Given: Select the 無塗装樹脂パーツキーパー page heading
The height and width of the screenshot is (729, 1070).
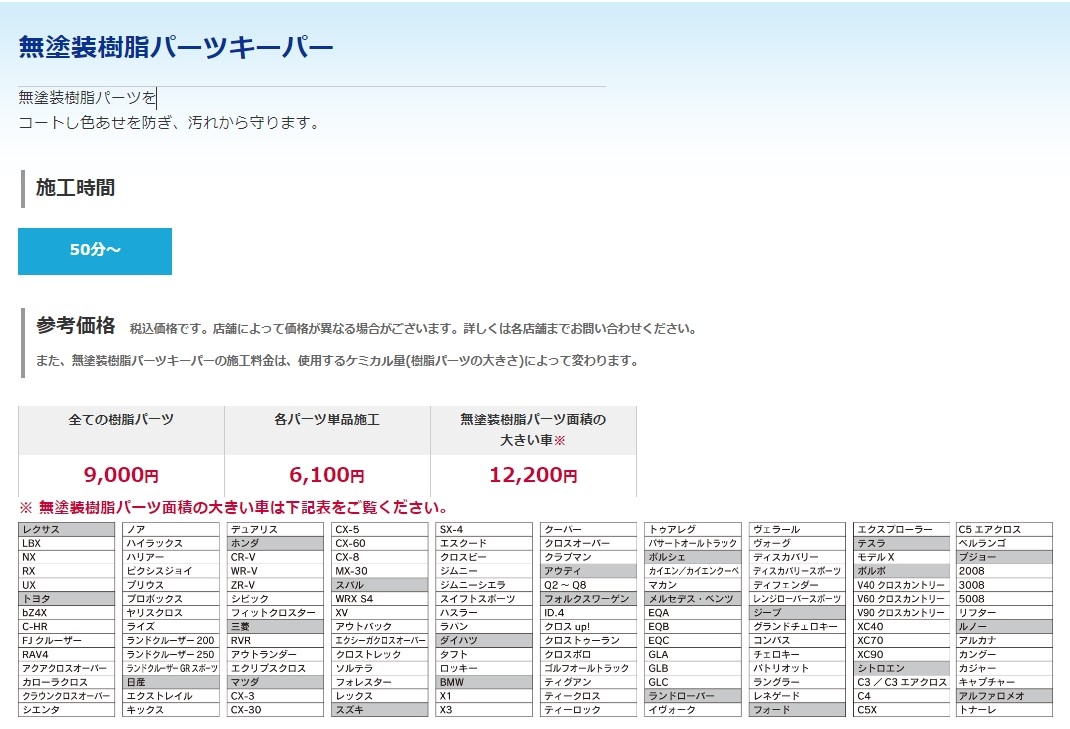Looking at the screenshot, I should point(176,47).
